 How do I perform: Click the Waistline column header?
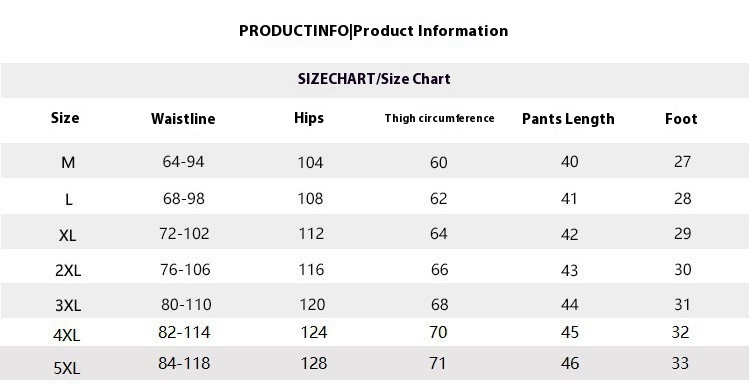183,118
